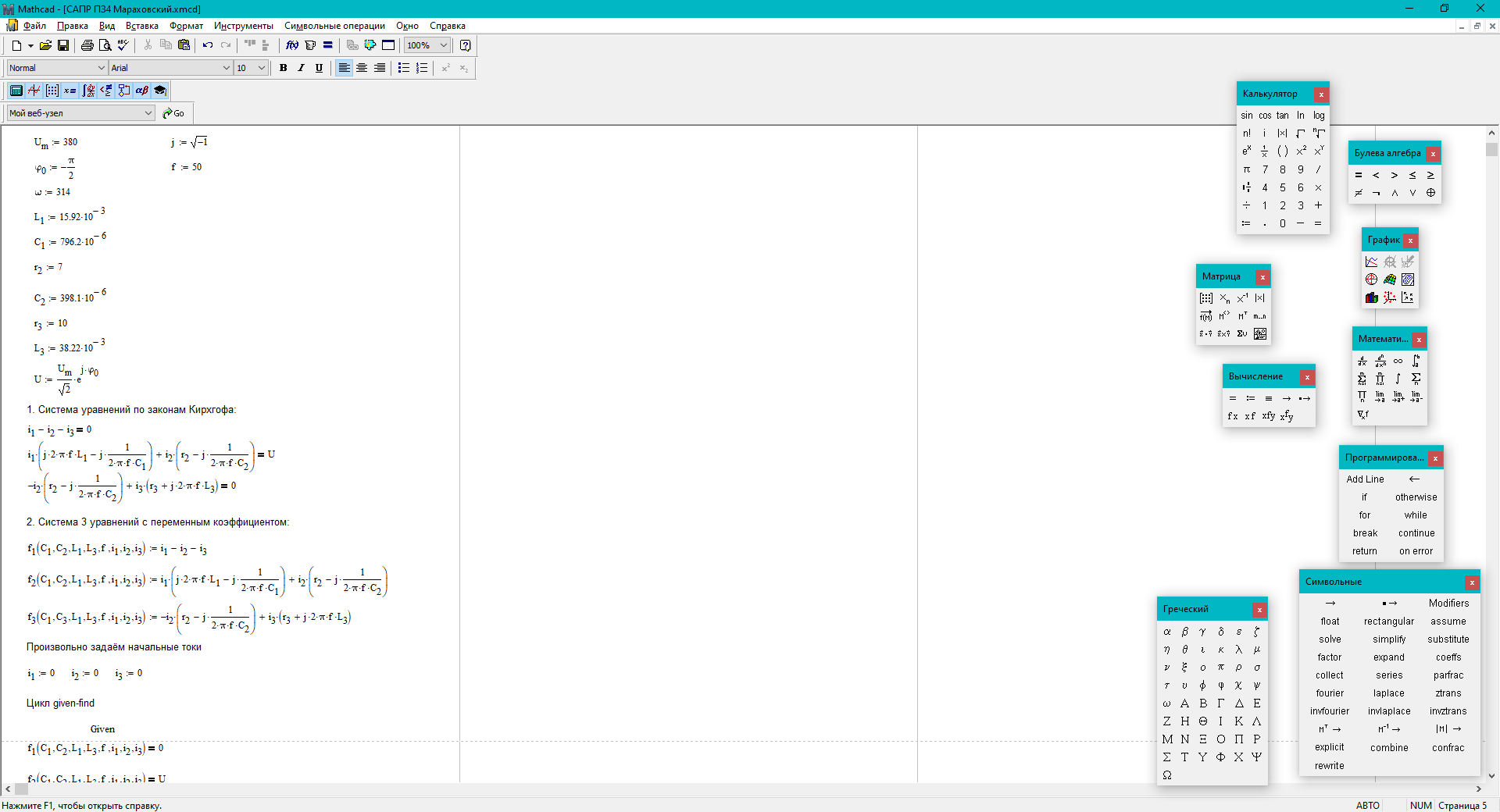1500x812 pixels.
Task: Open the Normal style dropdown
Action: pos(57,68)
